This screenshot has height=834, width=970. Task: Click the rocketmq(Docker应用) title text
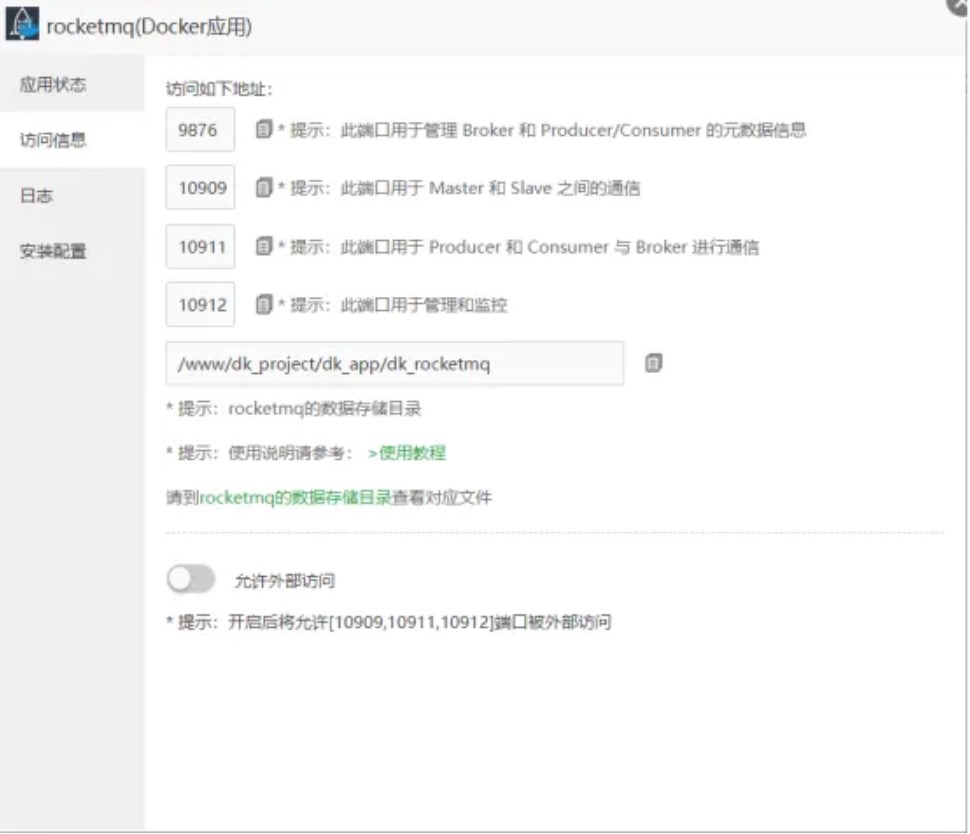149,27
